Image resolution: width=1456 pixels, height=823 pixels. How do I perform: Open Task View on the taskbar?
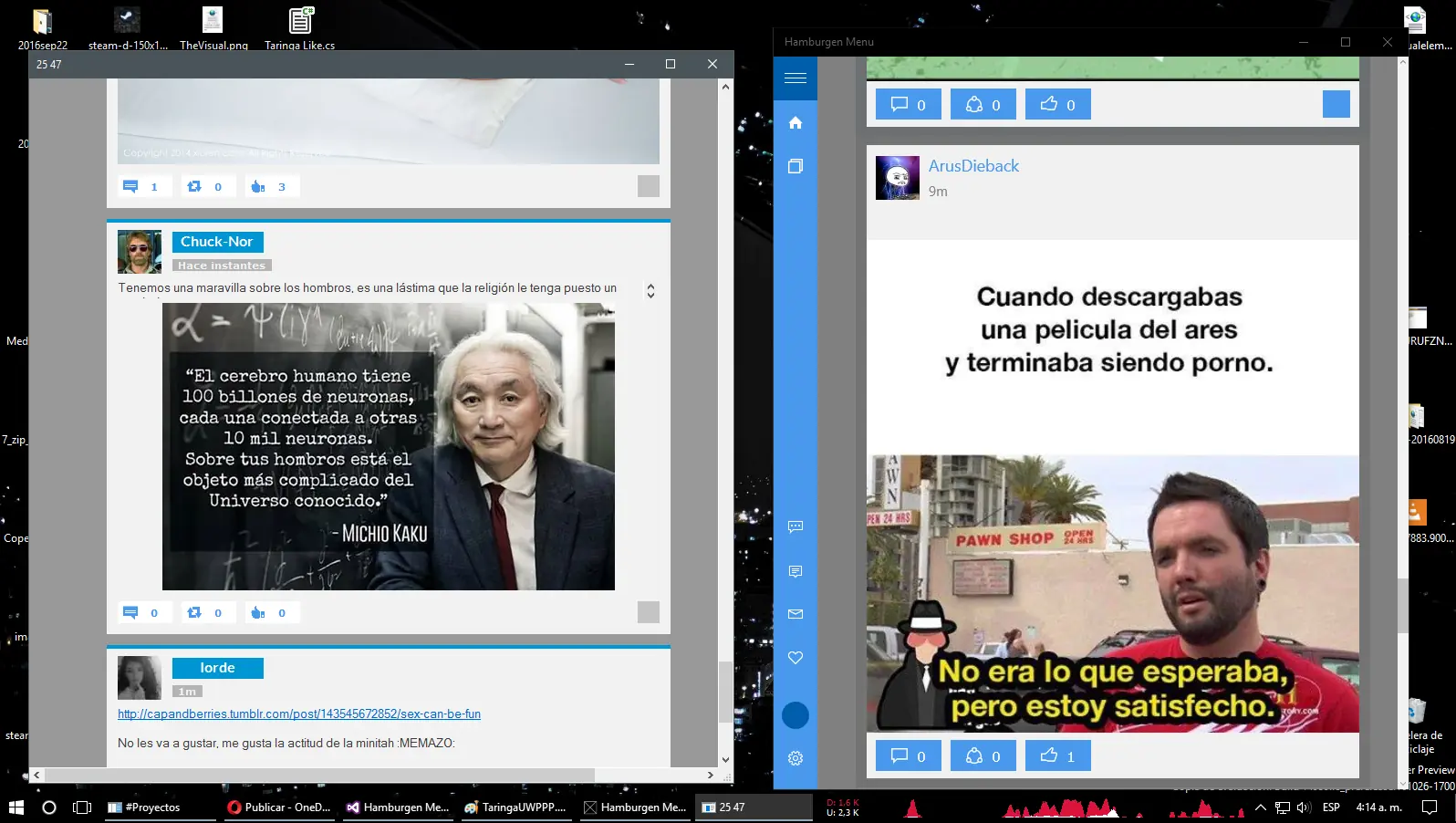click(82, 807)
